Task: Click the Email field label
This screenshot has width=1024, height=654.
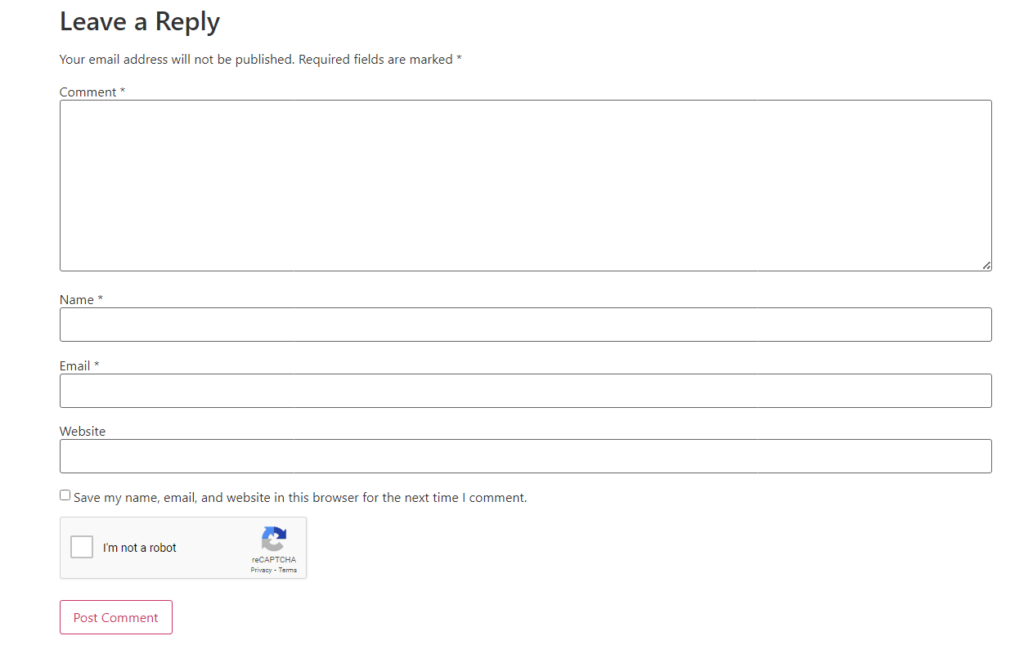Action: 79,366
